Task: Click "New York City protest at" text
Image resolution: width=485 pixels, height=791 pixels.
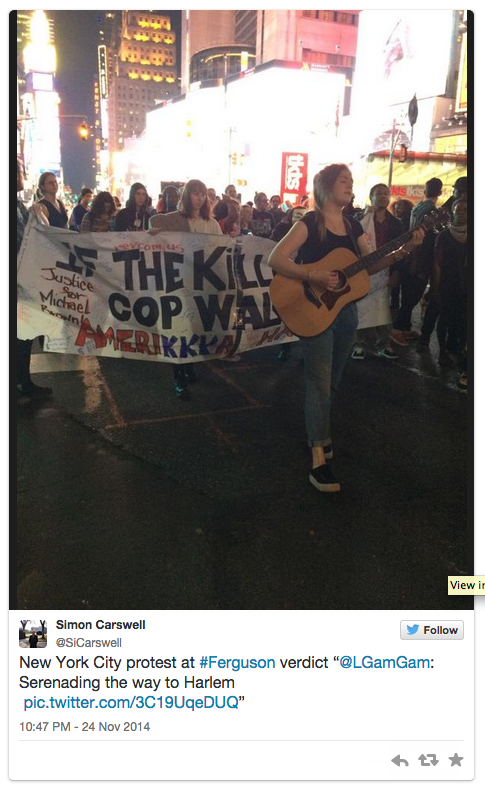Action: 107,662
